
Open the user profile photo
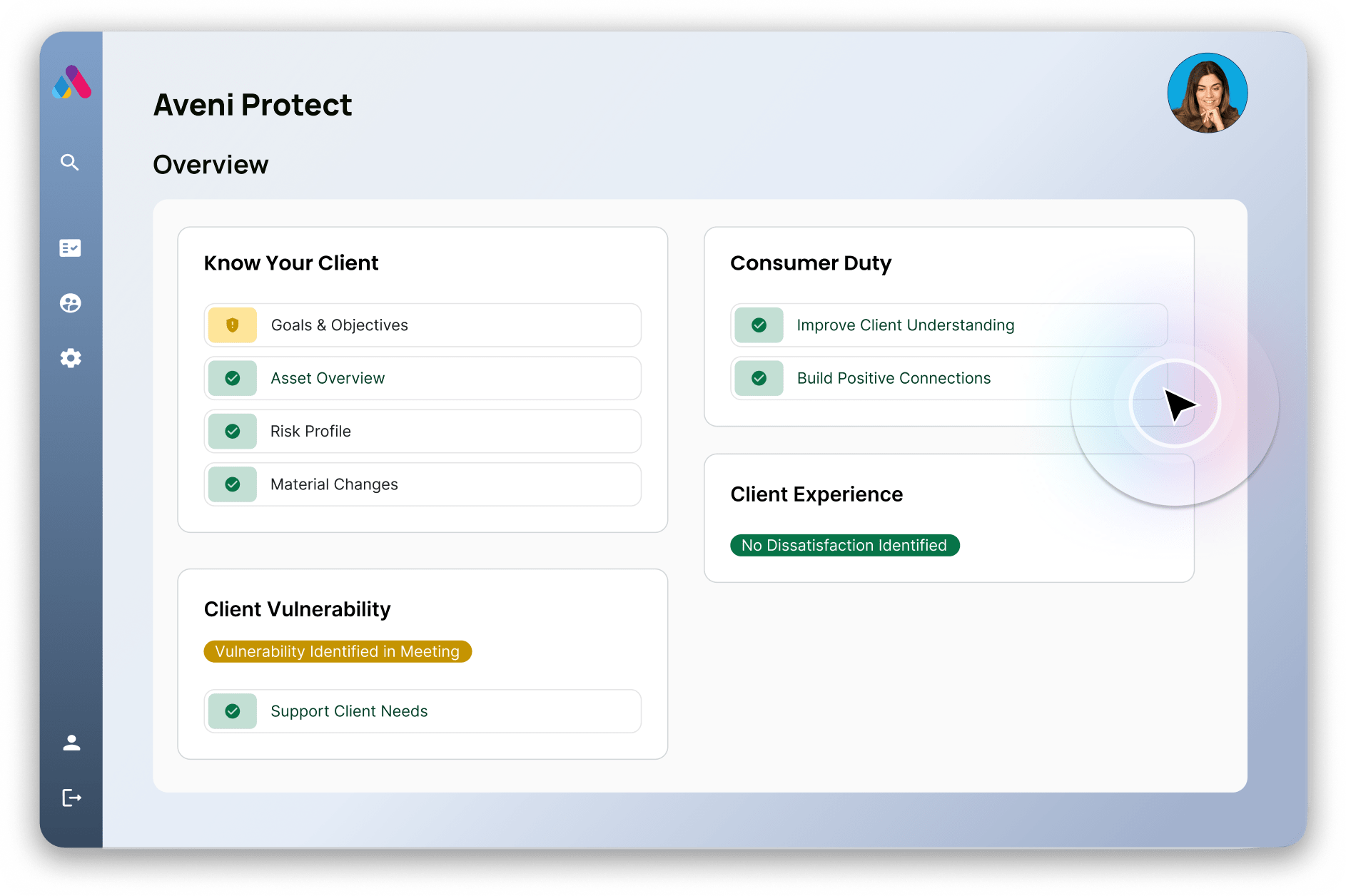click(x=1207, y=93)
